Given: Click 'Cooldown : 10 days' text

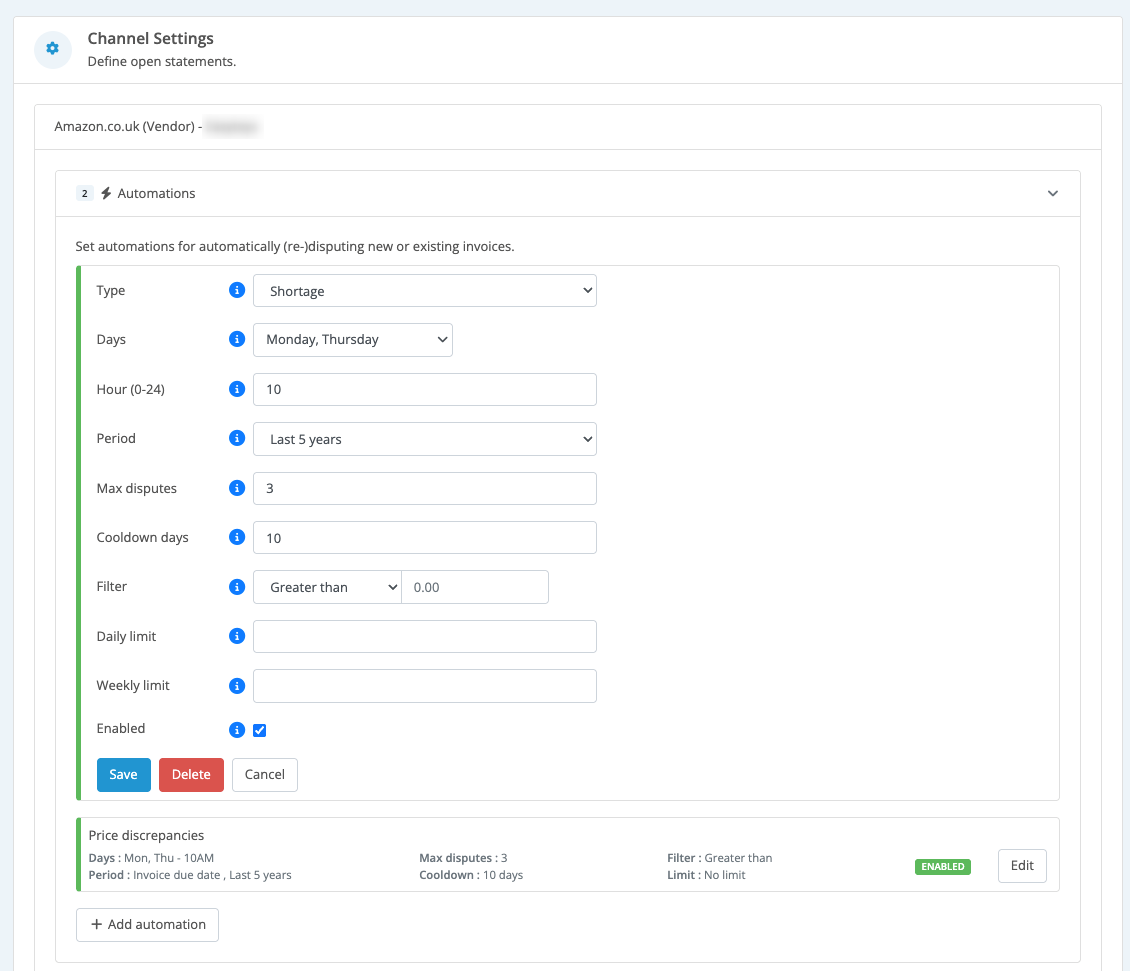Looking at the screenshot, I should tap(471, 875).
